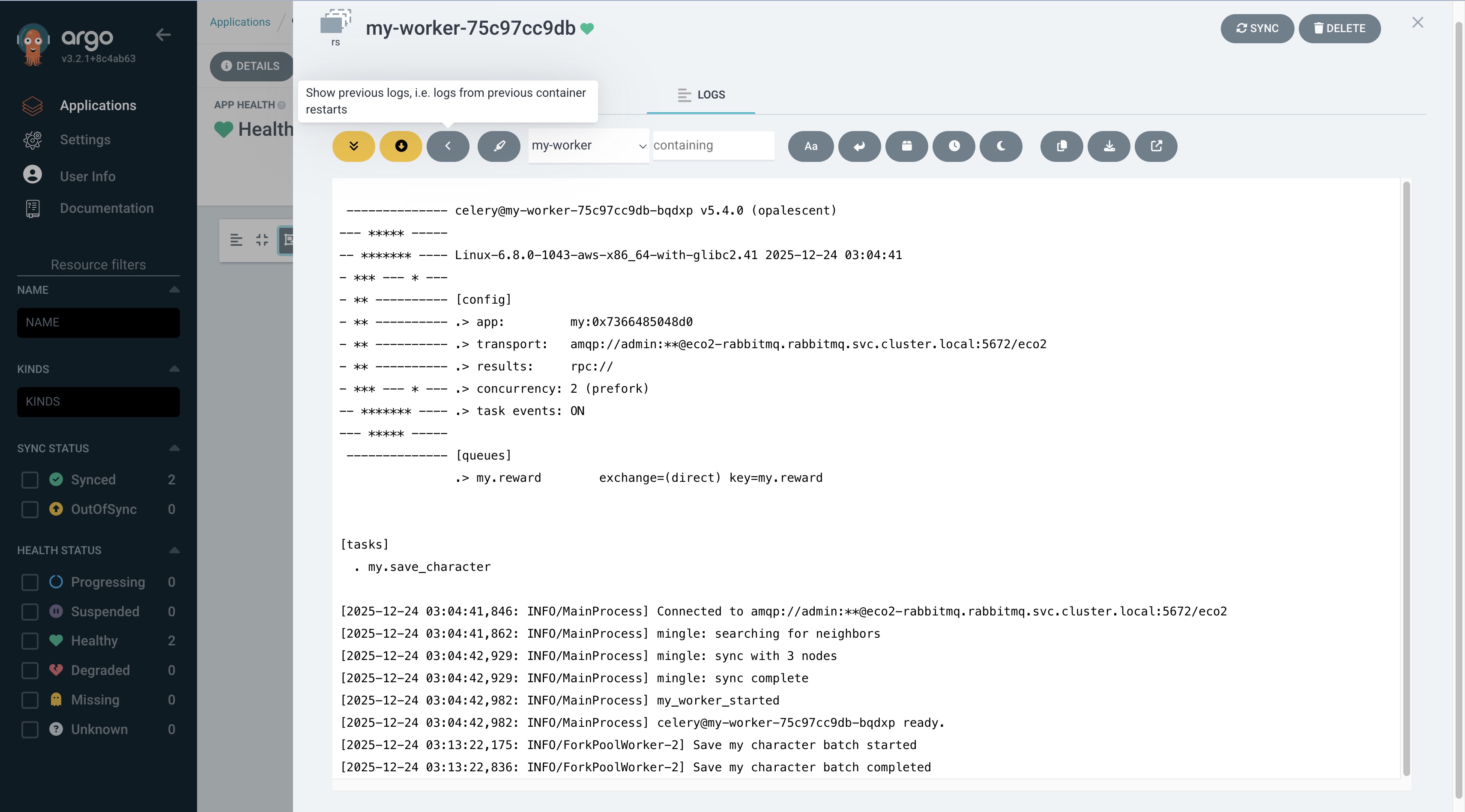Check the Healthy status checkbox
Screen dimensions: 1465x812
point(30,641)
